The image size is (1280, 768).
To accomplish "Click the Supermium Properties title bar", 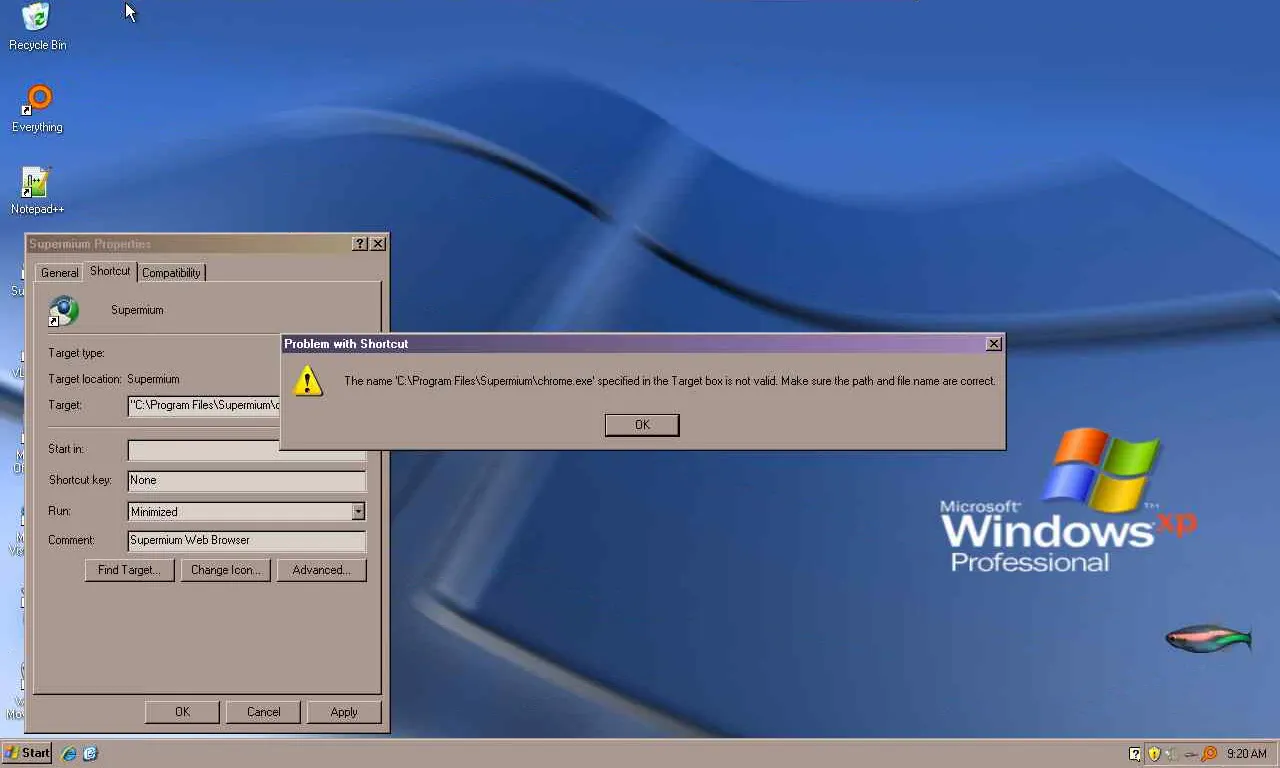I will (x=207, y=244).
